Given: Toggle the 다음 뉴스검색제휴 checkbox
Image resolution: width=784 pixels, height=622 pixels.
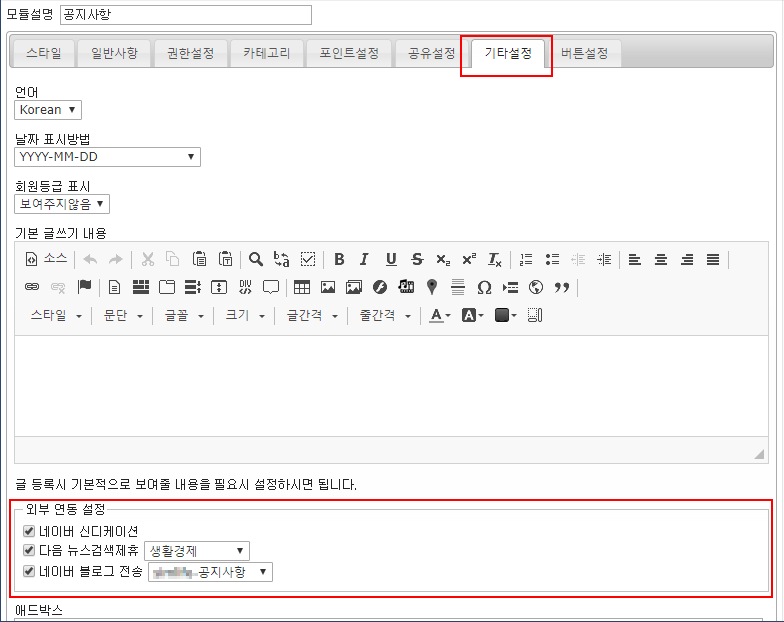Looking at the screenshot, I should pyautogui.click(x=29, y=550).
